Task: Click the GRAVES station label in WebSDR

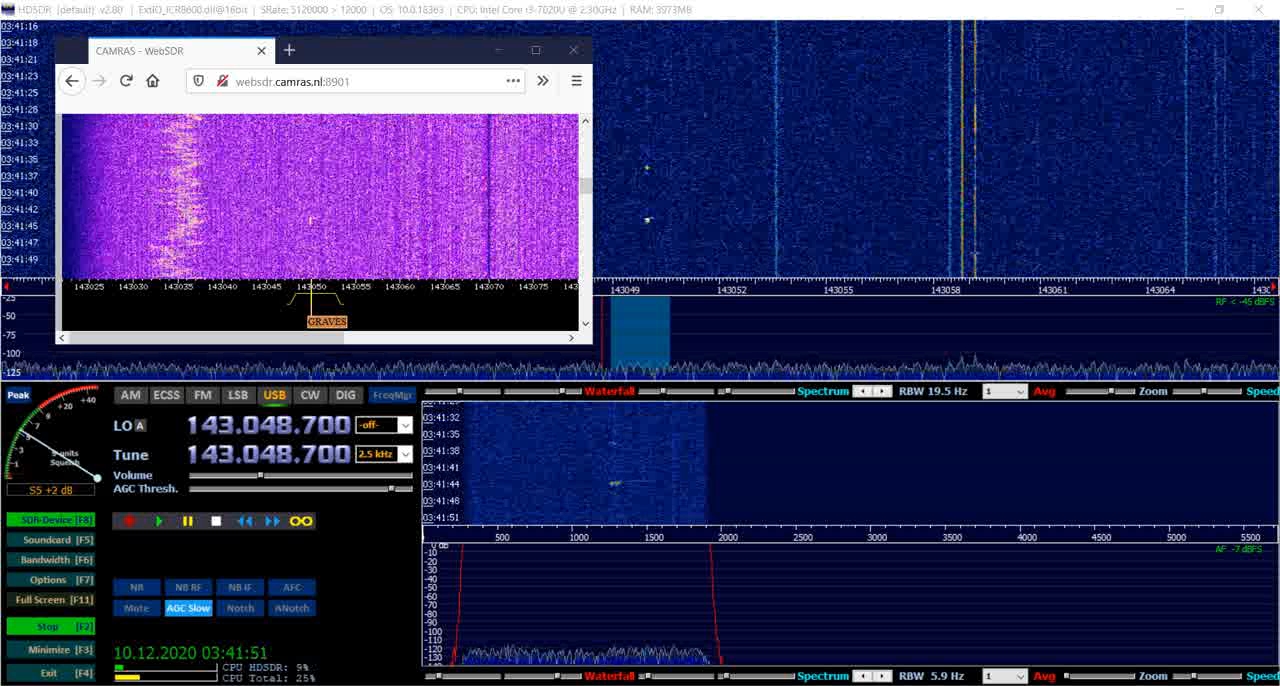Action: [x=327, y=322]
